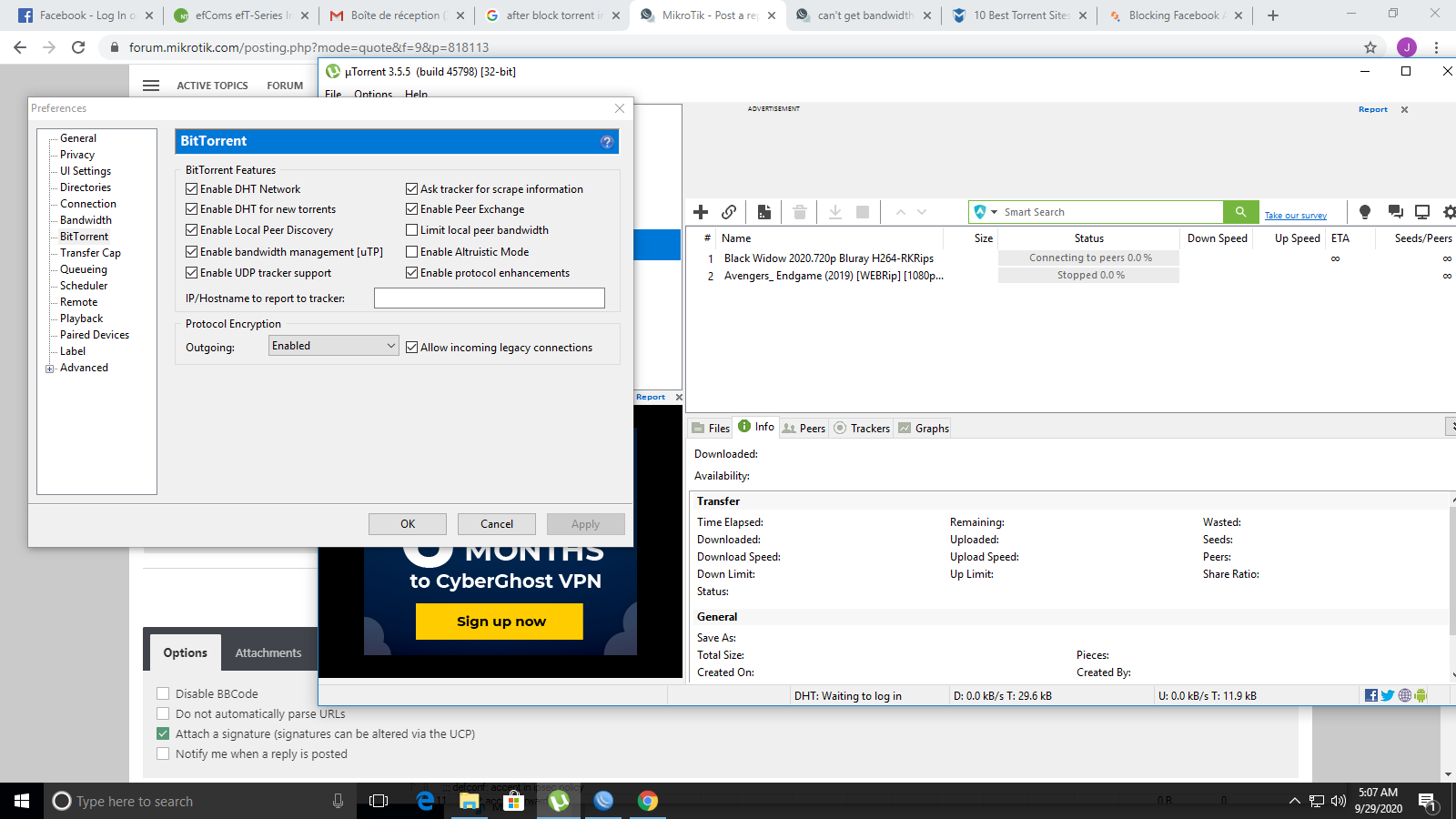Viewport: 1456px width, 819px height.
Task: Click Cancel in Preferences dialog
Action: [497, 524]
